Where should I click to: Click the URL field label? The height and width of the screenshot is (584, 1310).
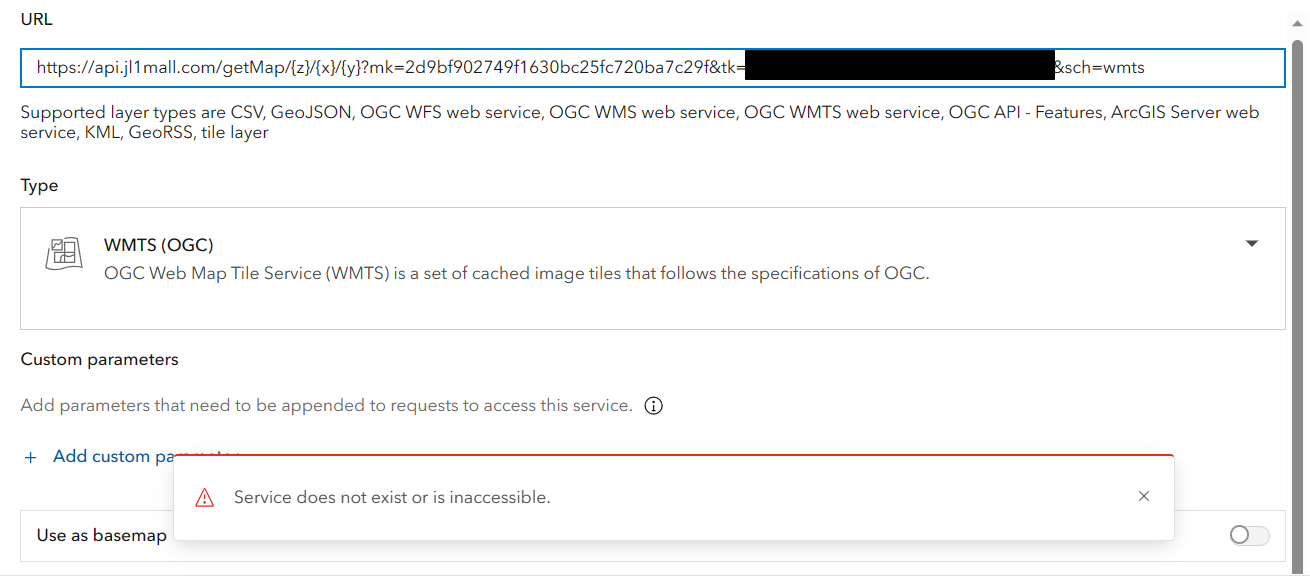(37, 20)
